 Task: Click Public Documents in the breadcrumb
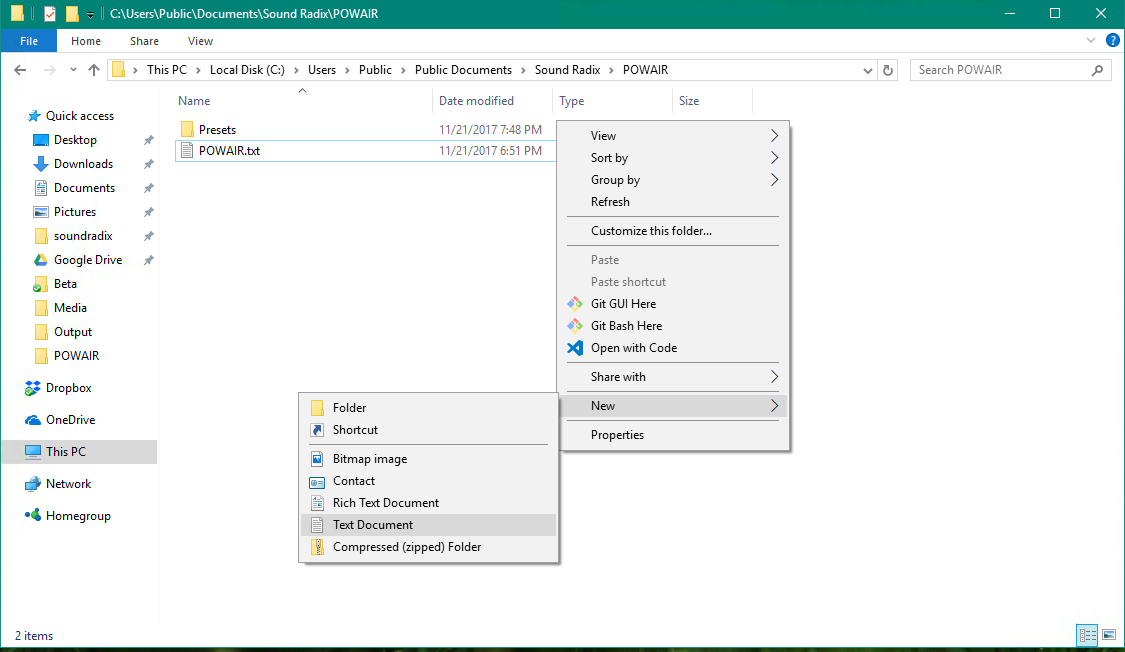pos(463,70)
